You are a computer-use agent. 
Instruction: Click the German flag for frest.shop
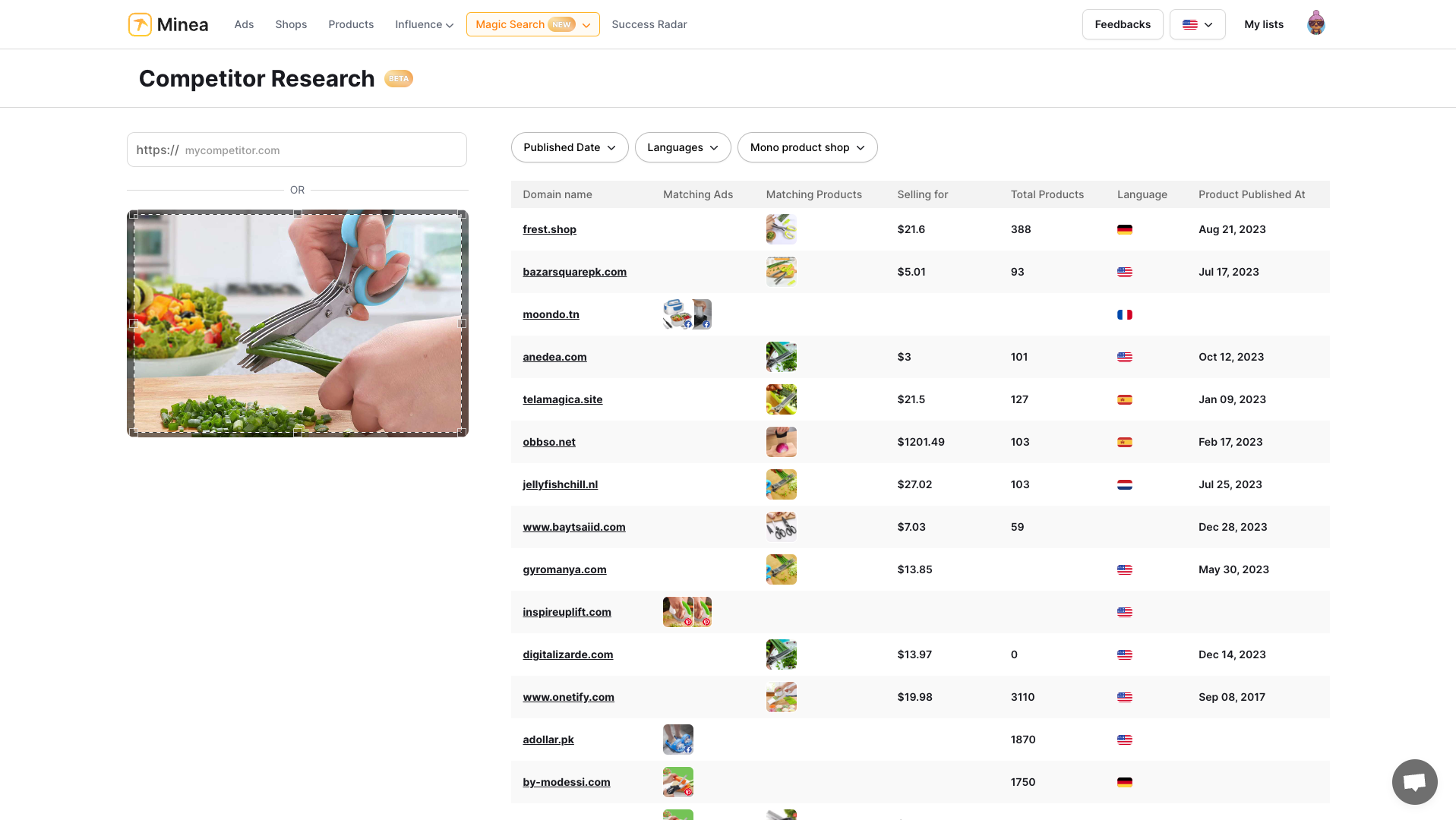(1125, 229)
